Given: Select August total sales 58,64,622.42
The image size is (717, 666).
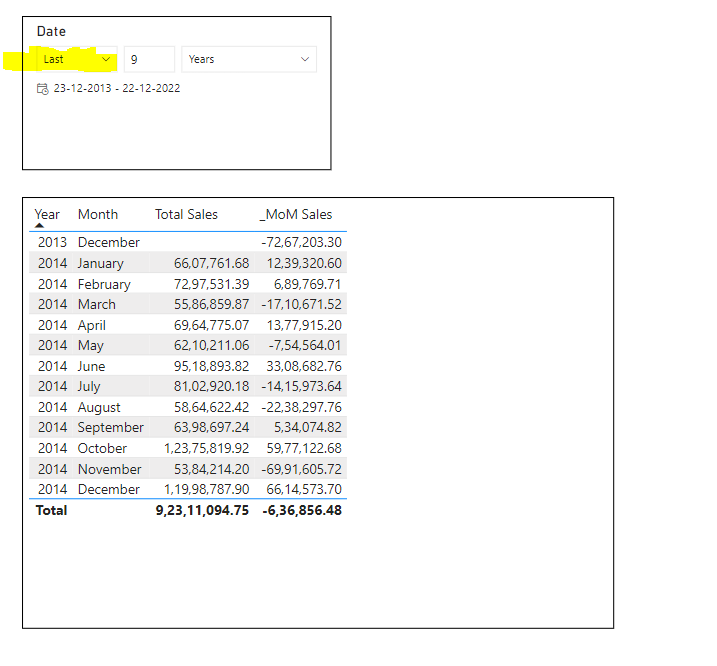Looking at the screenshot, I should (211, 408).
